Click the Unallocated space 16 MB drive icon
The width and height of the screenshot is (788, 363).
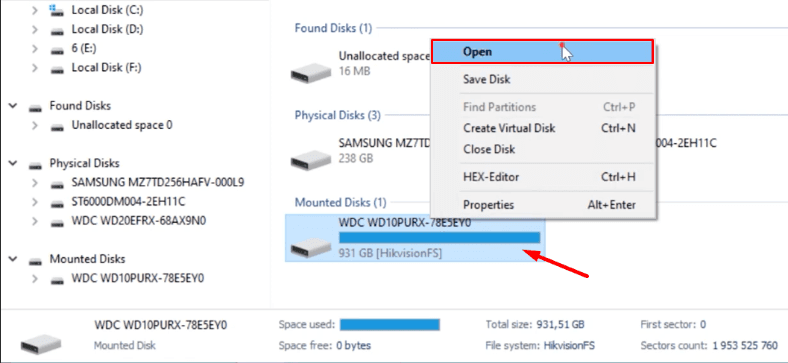(310, 74)
